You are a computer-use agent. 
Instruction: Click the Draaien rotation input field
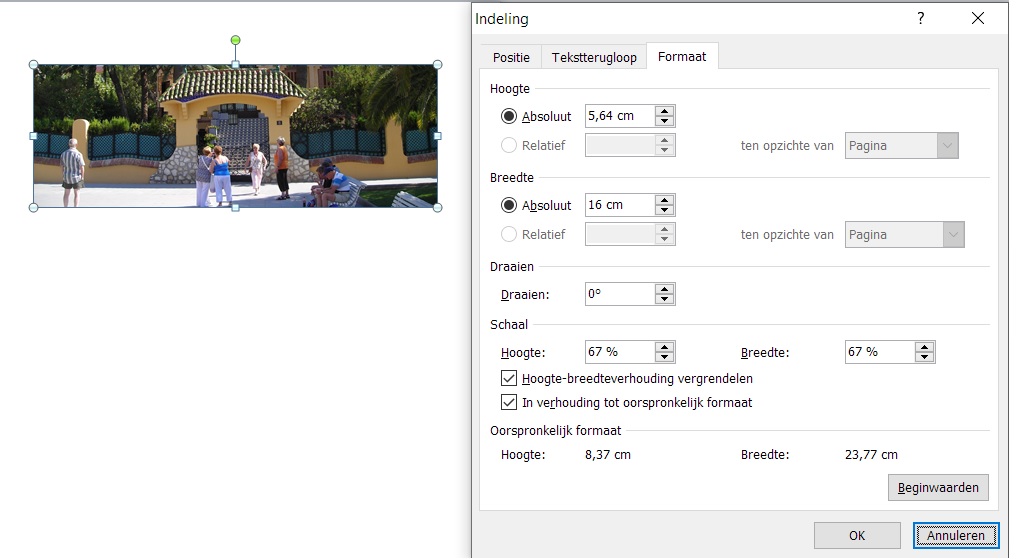[x=619, y=295]
